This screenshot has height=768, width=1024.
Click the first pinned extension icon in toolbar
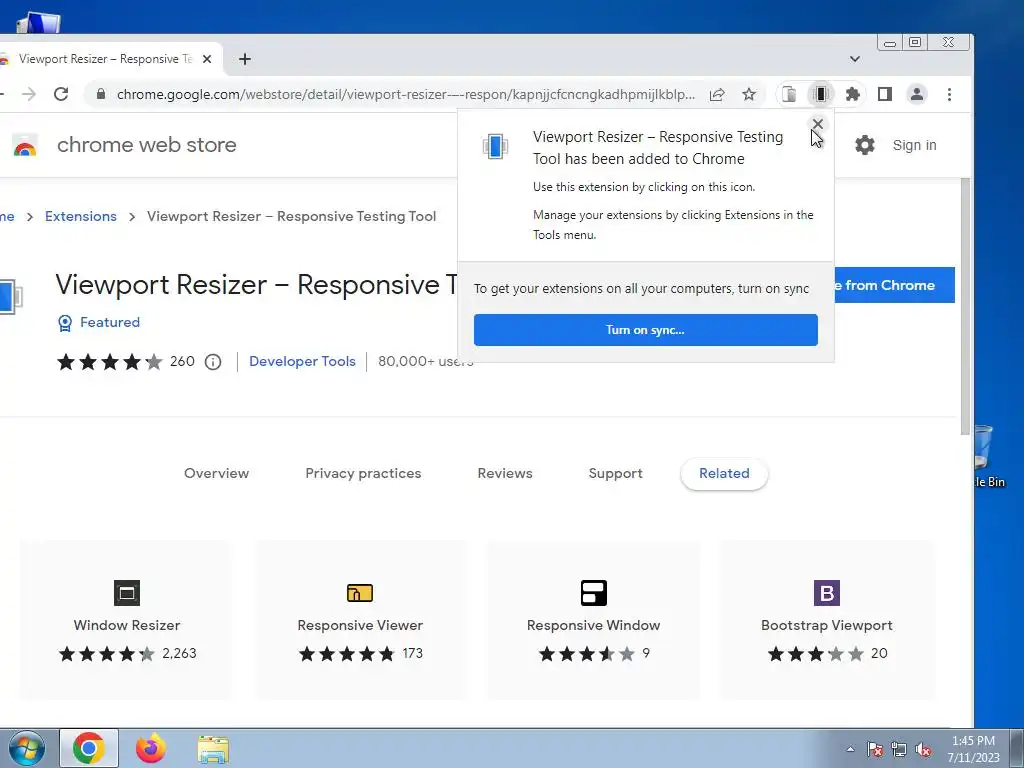[x=789, y=94]
